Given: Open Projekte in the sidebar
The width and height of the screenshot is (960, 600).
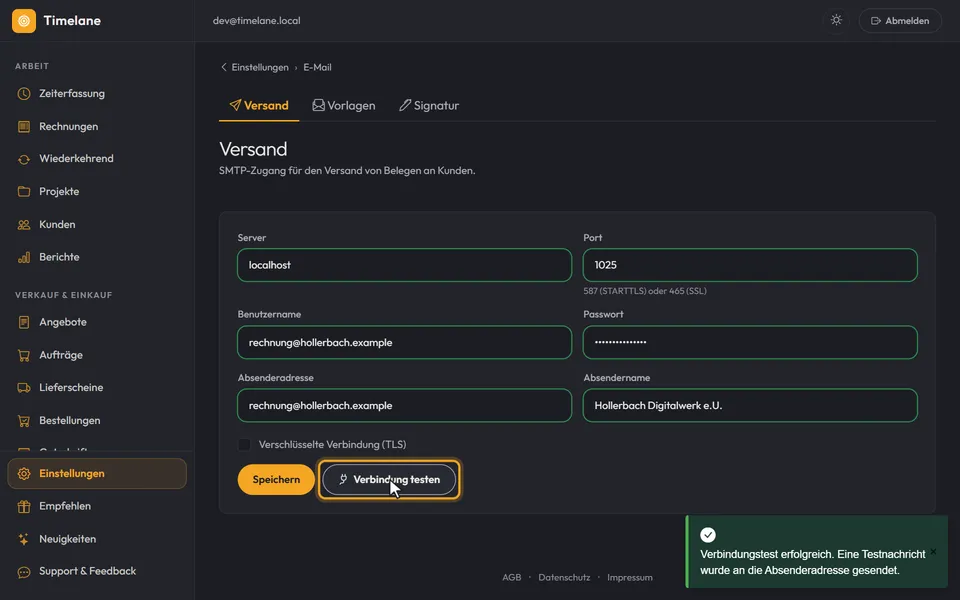Looking at the screenshot, I should coord(97,192).
